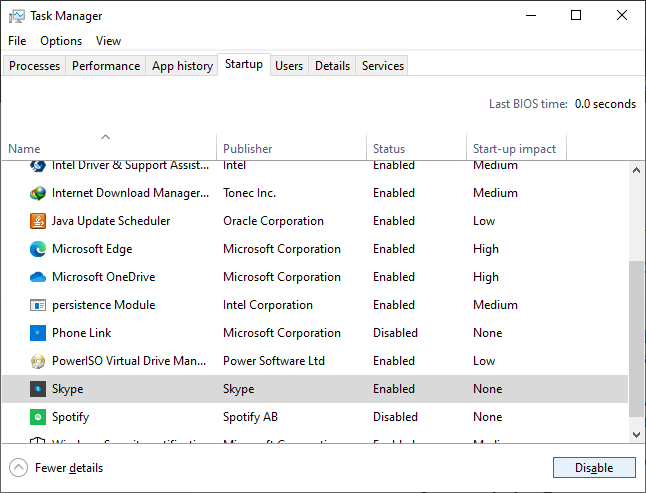Click OneDrive's High impact cell
Screen dimensions: 646x493
tap(486, 277)
